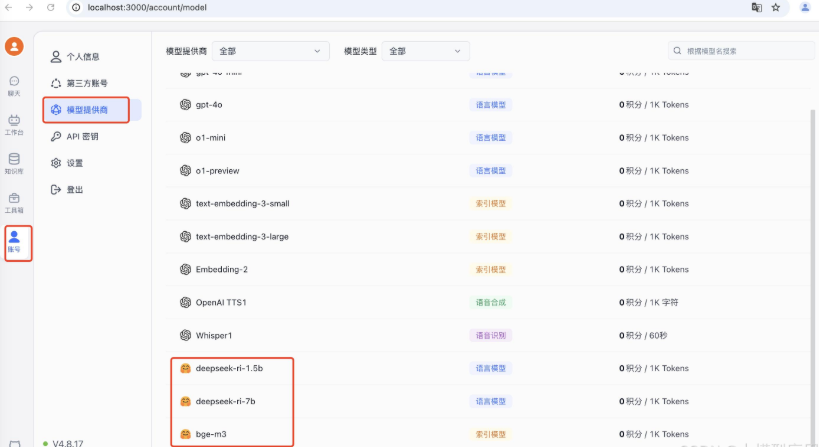
Task: Select the o1-preview model name
Action: [x=217, y=170]
